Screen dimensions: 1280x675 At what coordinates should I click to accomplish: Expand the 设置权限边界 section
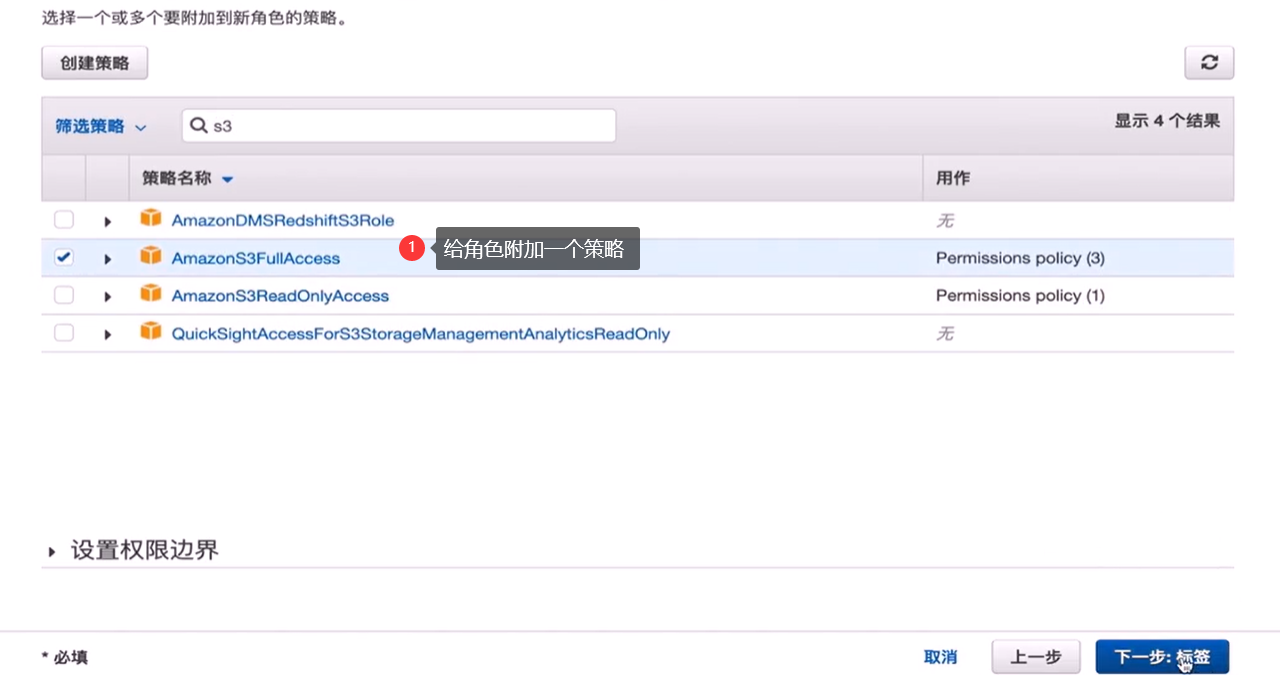click(133, 550)
